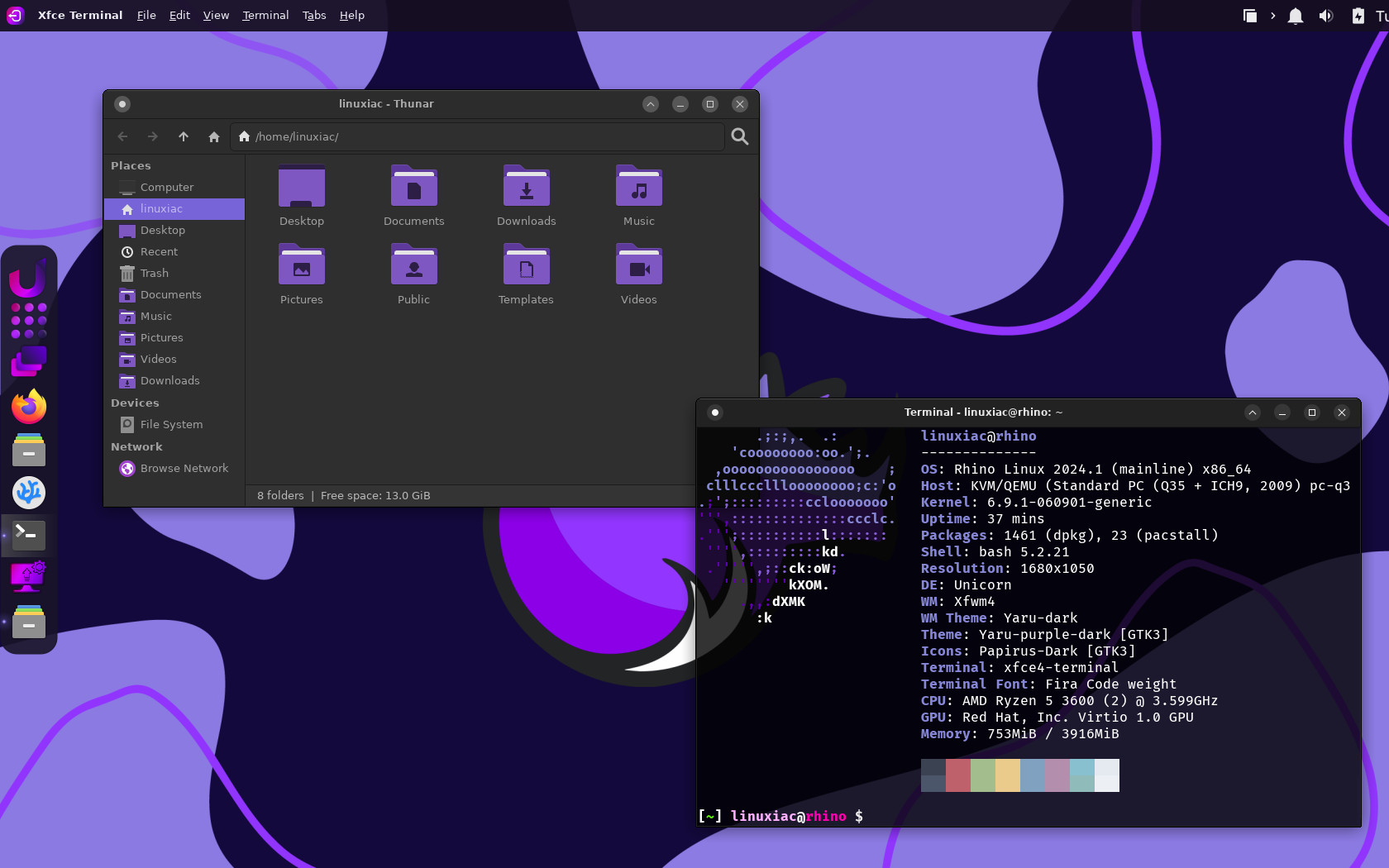Select Pictures in Places sidebar
The width and height of the screenshot is (1389, 868).
coord(174,338)
